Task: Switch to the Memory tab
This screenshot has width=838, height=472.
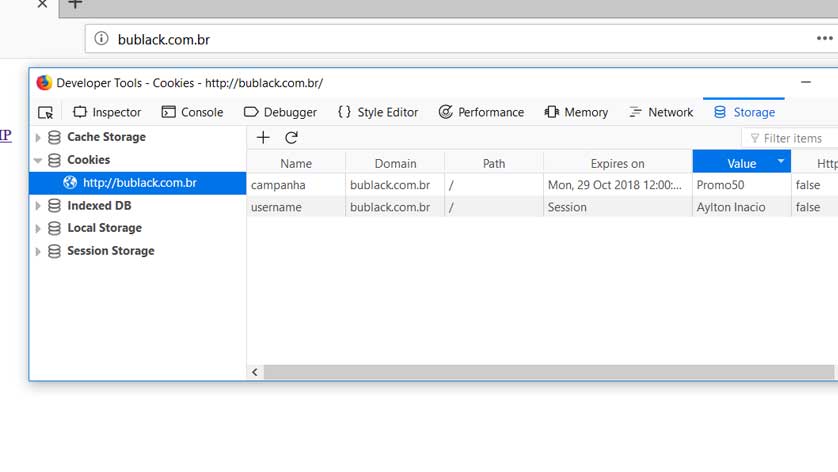Action: coord(576,112)
